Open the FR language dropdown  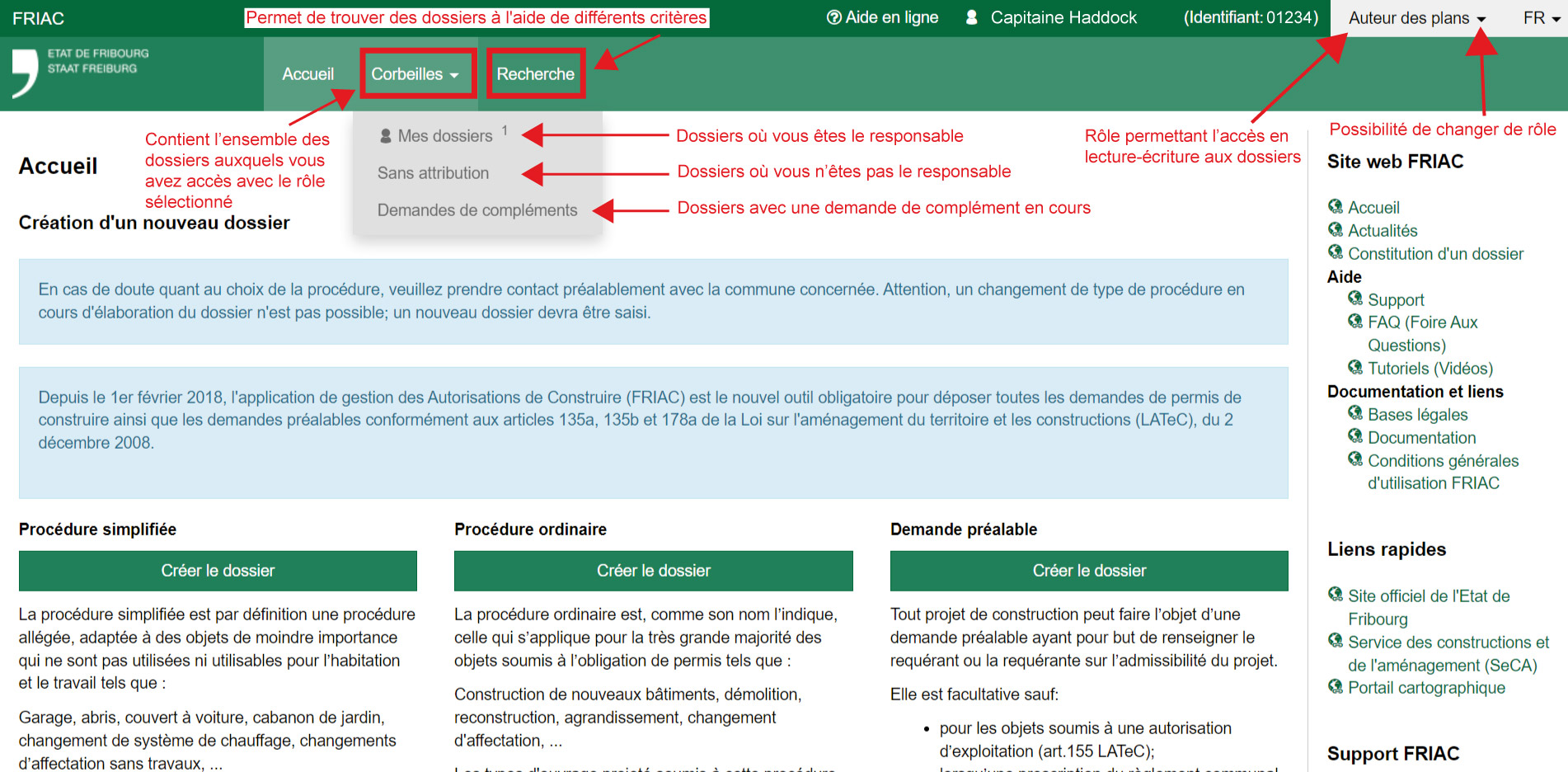pos(1541,18)
